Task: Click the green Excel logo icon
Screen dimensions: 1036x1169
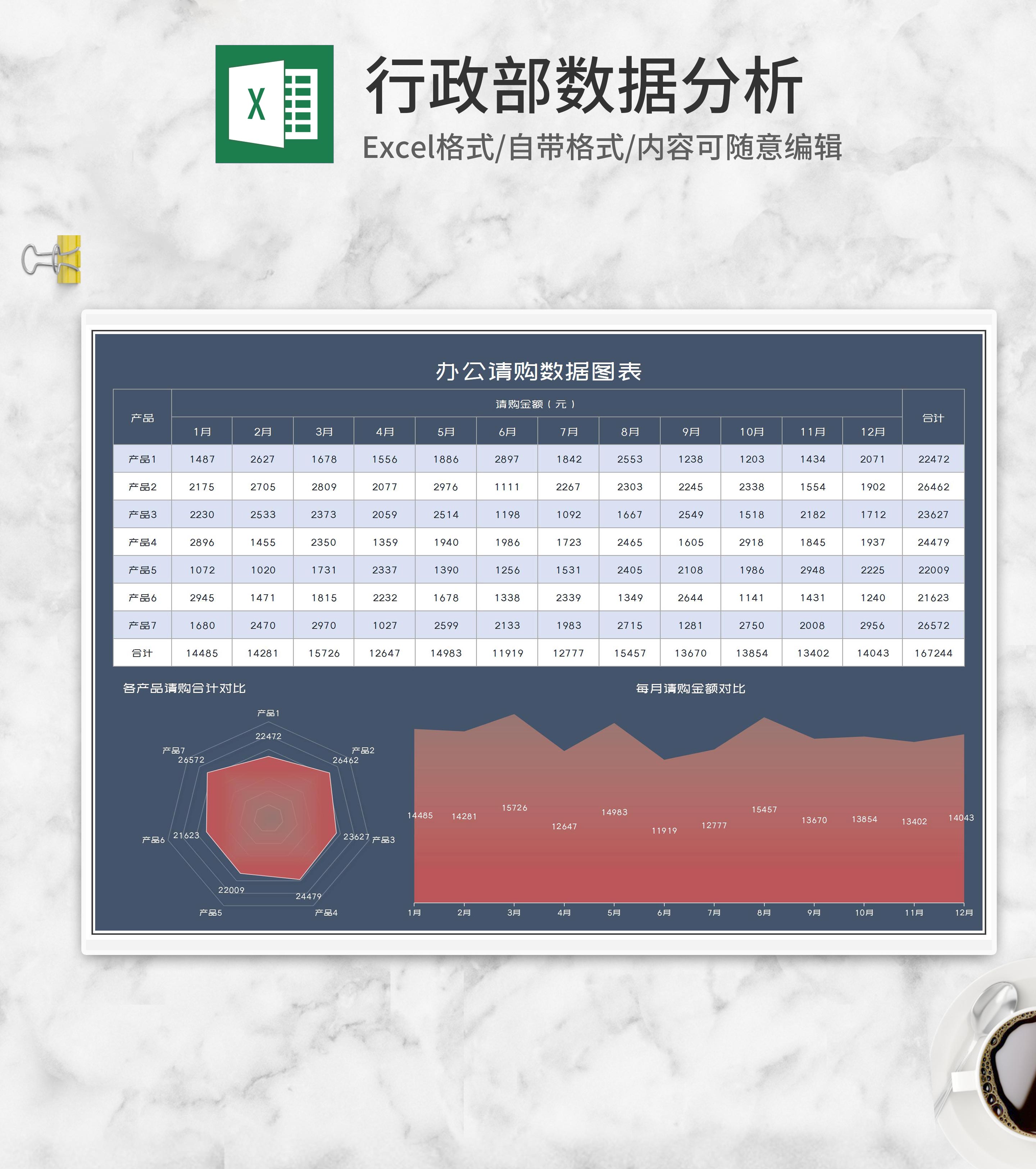Action: (x=274, y=104)
